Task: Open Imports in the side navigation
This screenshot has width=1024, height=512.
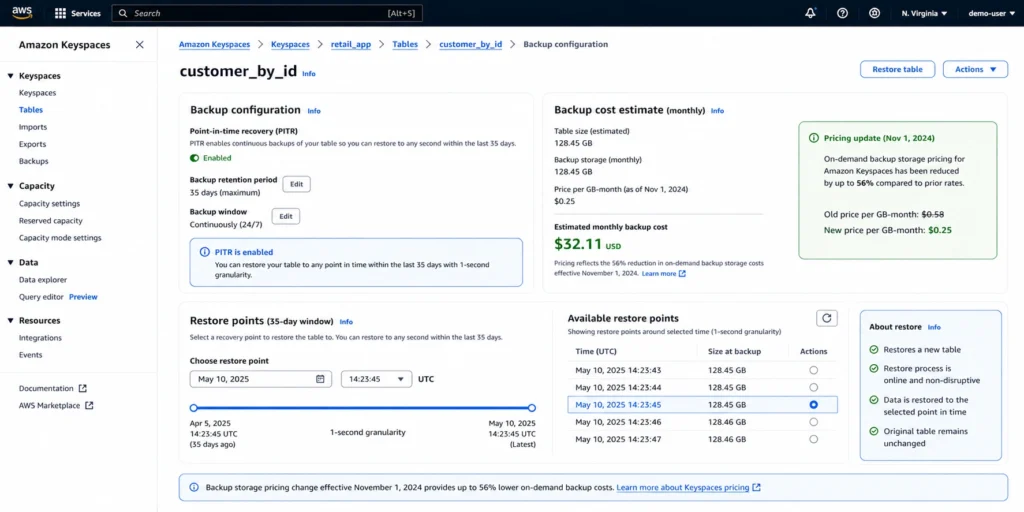Action: pyautogui.click(x=33, y=127)
